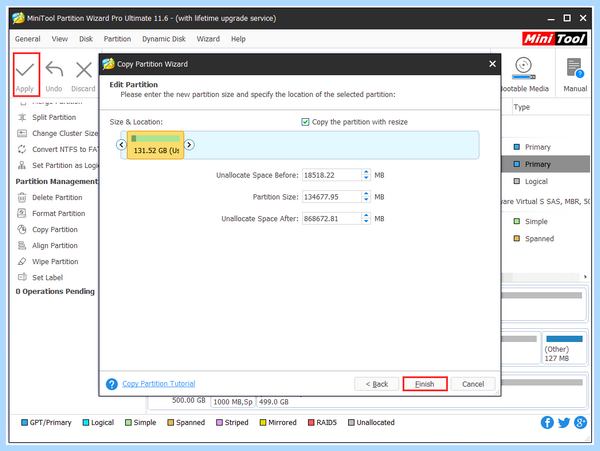Open the General menu

pyautogui.click(x=28, y=39)
